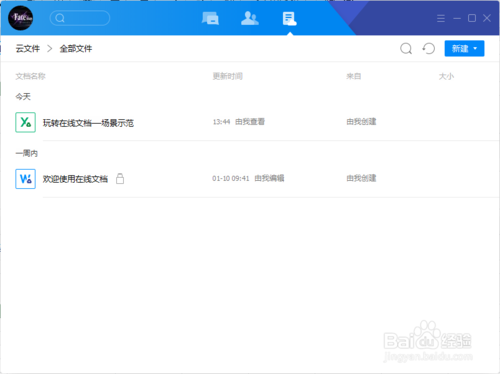Open the 新建 dropdown button
Image resolution: width=500 pixels, height=374 pixels.
(x=464, y=49)
